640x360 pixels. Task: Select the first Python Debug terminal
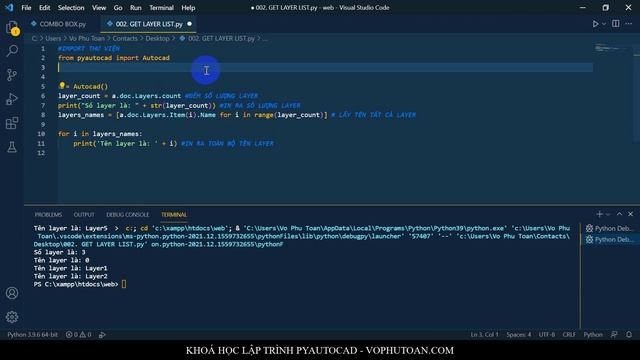pyautogui.click(x=609, y=229)
